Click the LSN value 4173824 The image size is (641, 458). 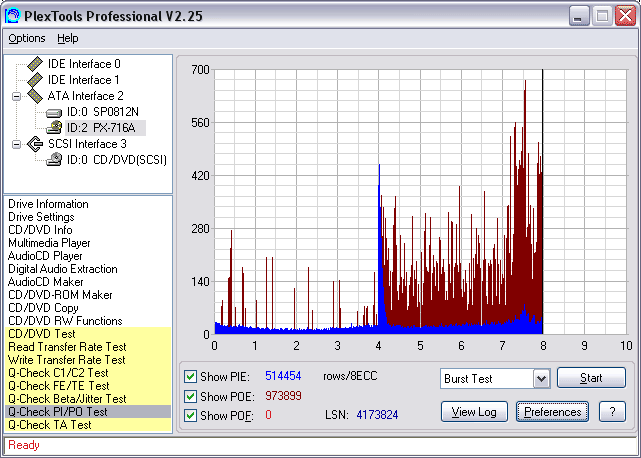coord(377,415)
